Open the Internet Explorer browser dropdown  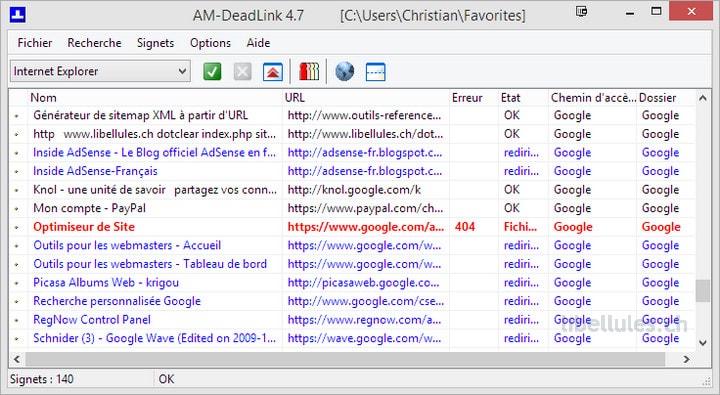click(x=100, y=71)
